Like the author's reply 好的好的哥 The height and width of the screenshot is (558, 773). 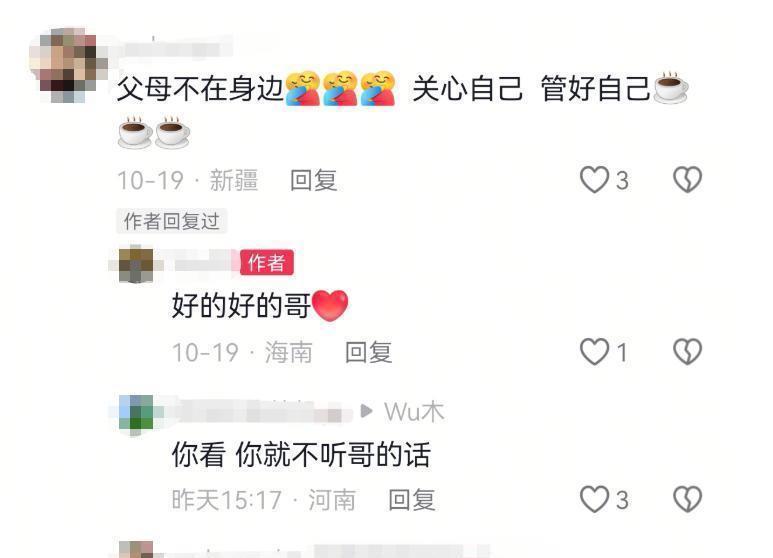point(595,351)
